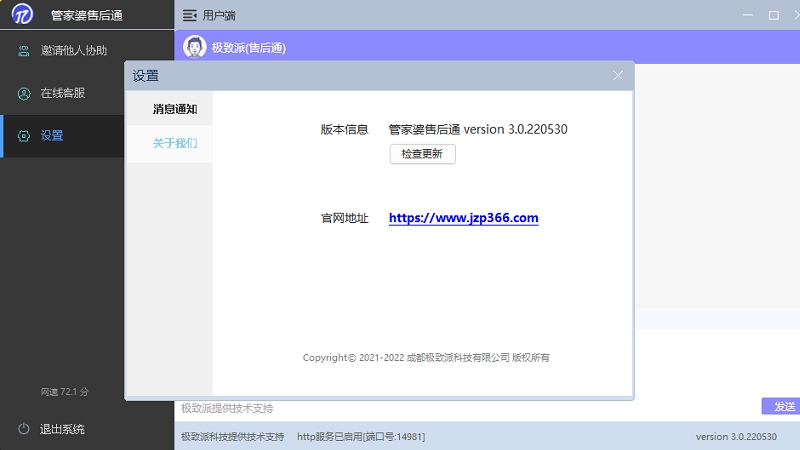The height and width of the screenshot is (450, 800).
Task: Click the 管家婆售后通 app logo
Action: tap(23, 15)
